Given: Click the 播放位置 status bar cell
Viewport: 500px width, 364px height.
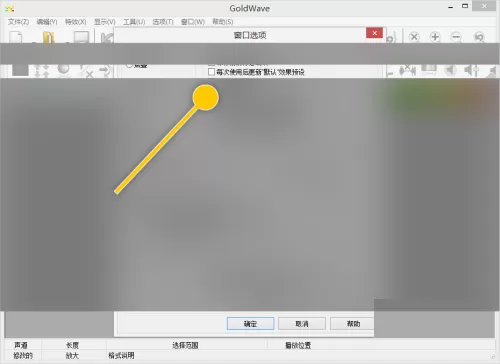Looking at the screenshot, I should pos(298,345).
